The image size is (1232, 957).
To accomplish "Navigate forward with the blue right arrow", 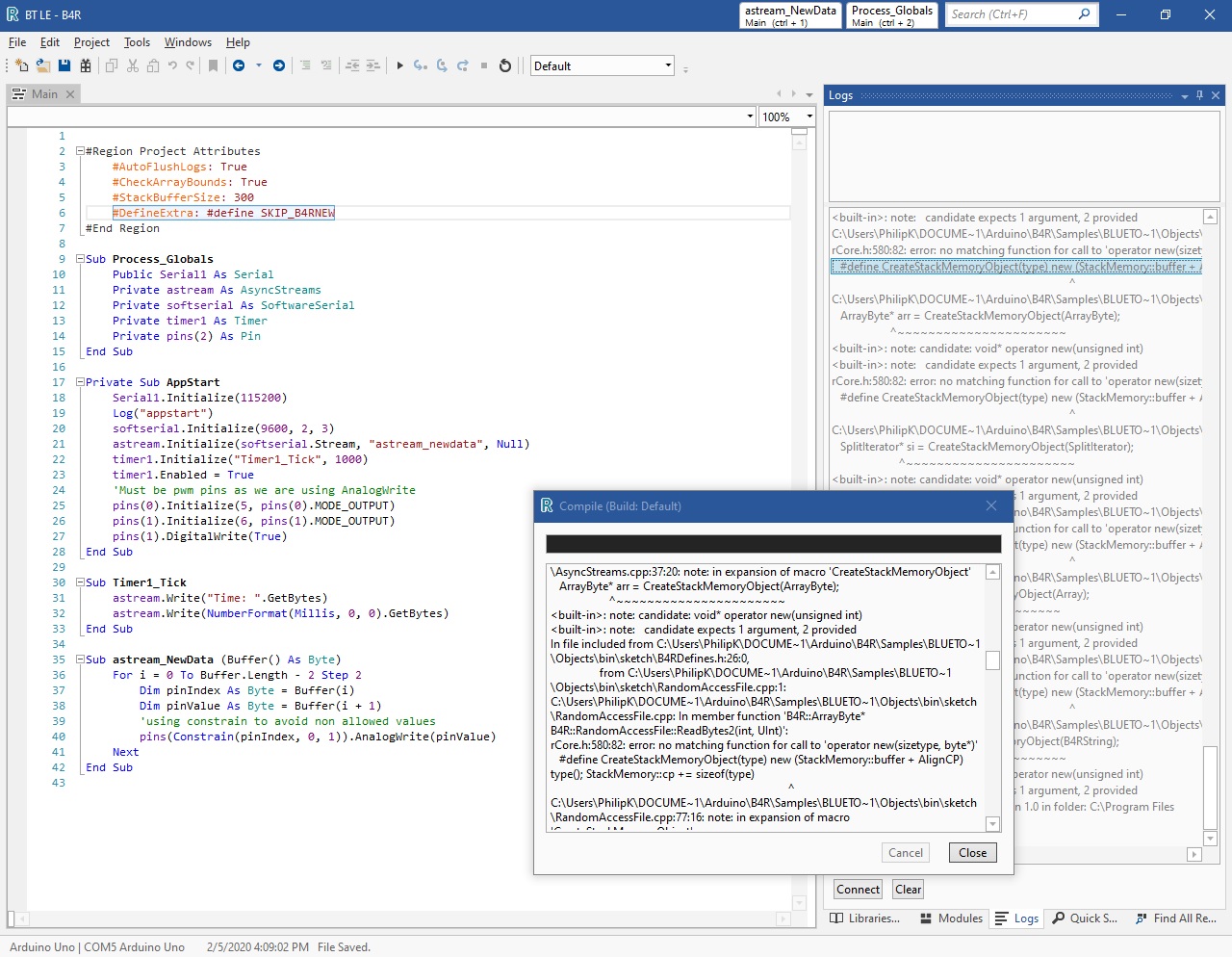I will (x=279, y=65).
